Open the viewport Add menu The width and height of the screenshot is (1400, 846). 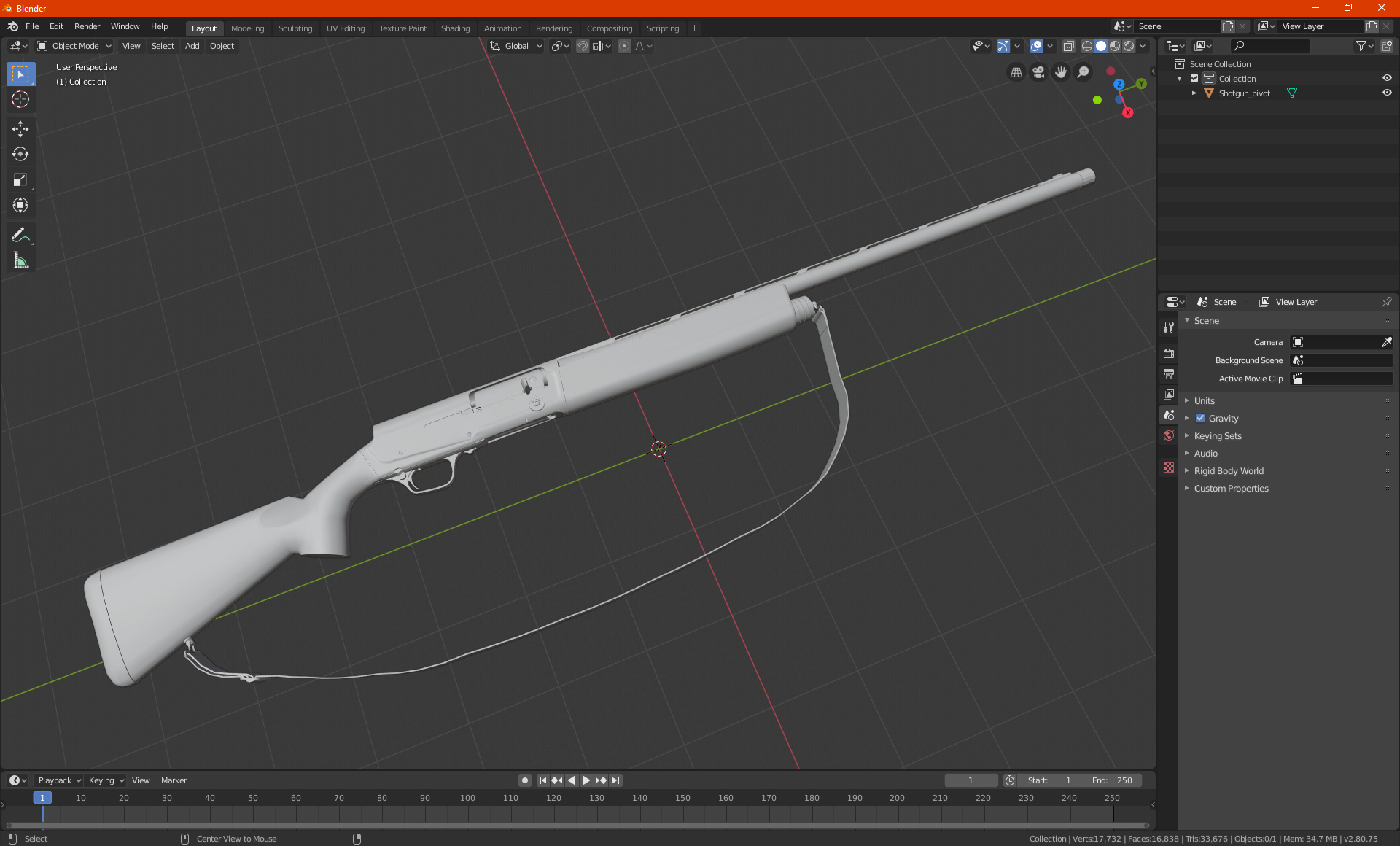[x=192, y=46]
